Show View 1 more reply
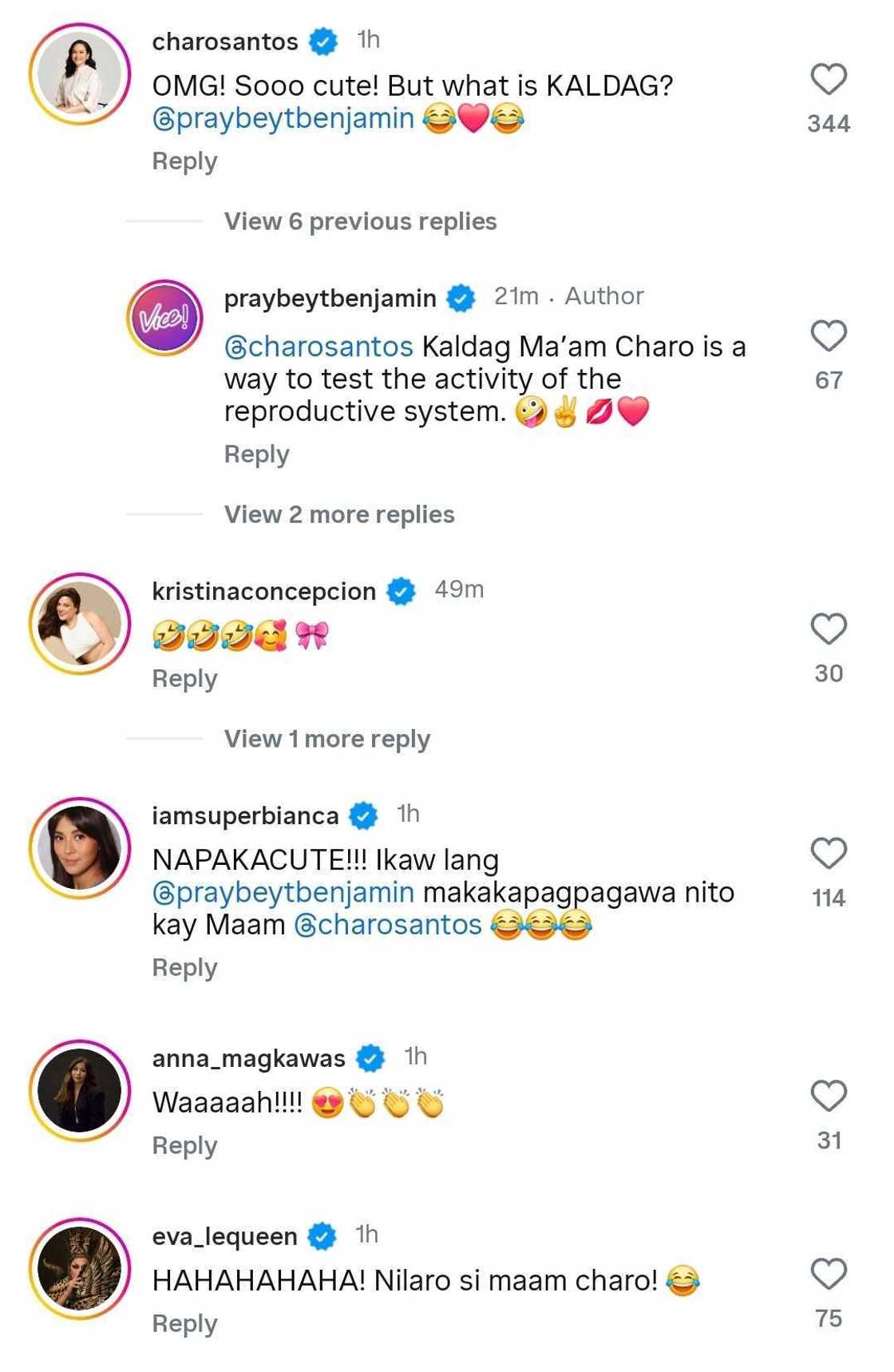The width and height of the screenshot is (894, 1372). pyautogui.click(x=327, y=739)
